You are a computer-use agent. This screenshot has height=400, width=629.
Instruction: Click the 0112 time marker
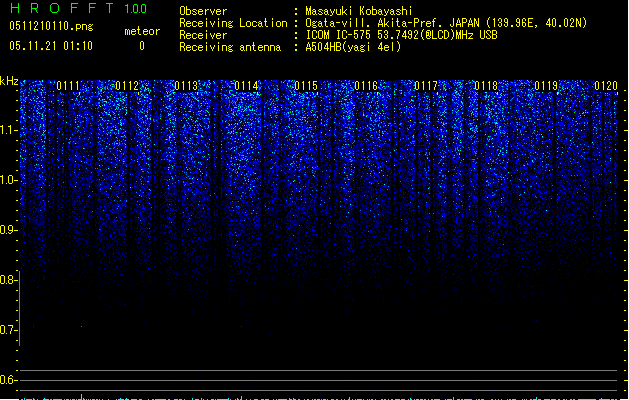127,86
